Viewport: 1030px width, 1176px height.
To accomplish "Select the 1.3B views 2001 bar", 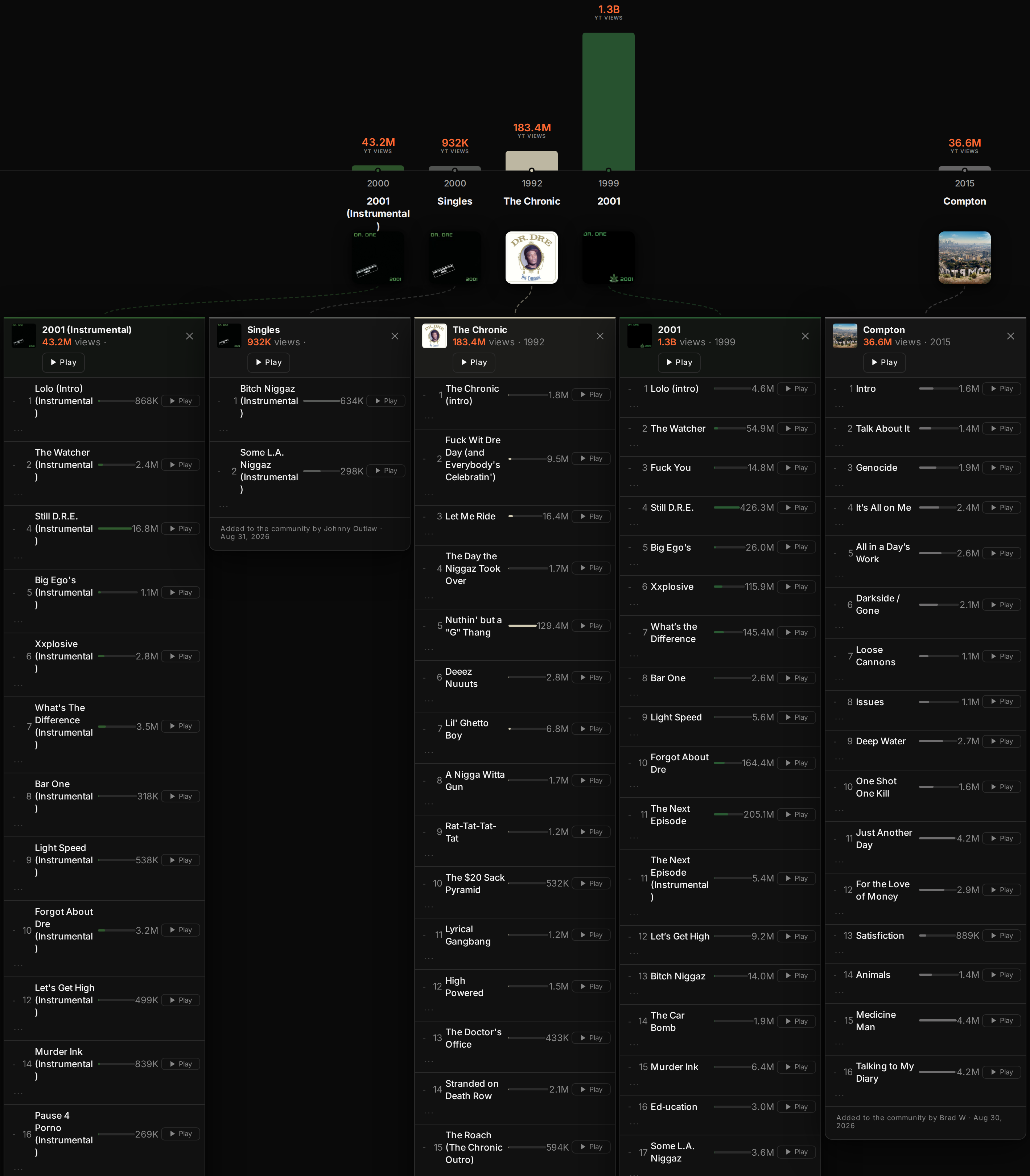I will (608, 102).
